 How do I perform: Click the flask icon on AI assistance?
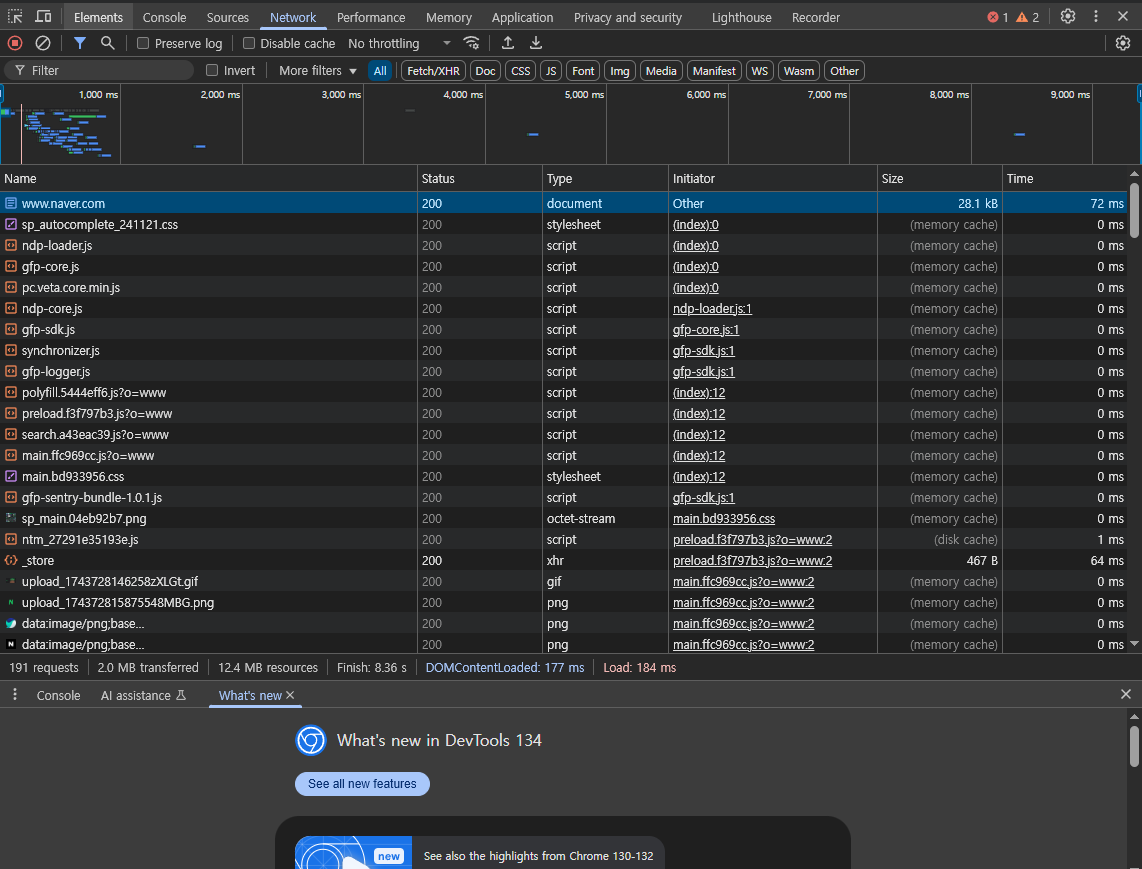181,695
